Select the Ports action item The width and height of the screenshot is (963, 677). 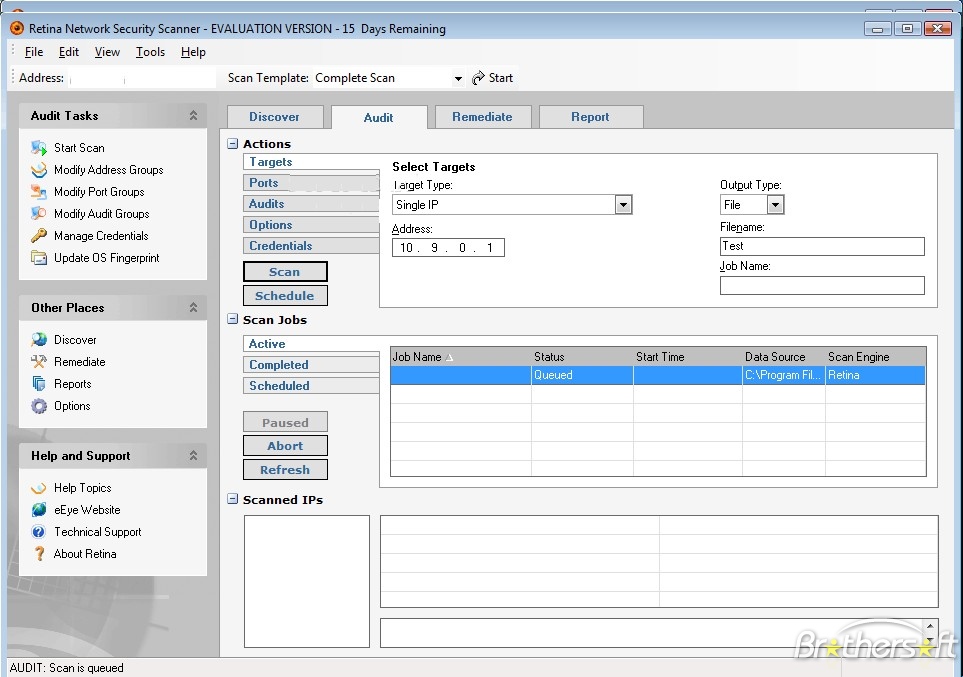[x=311, y=183]
